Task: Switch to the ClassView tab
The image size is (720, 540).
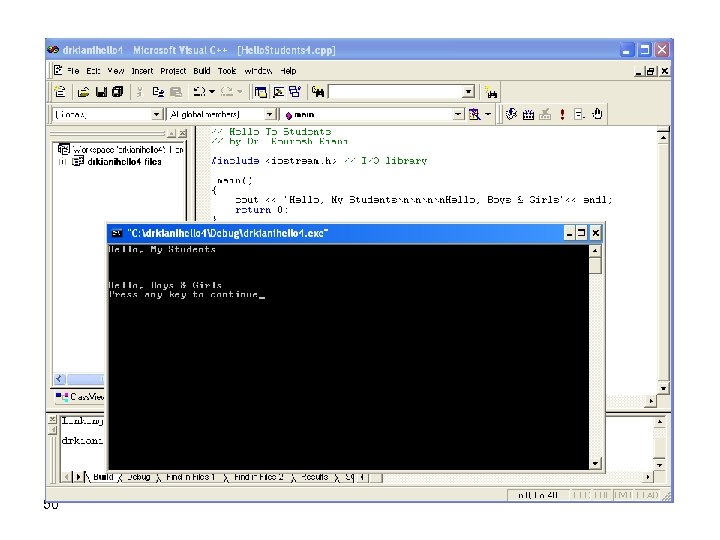Action: pyautogui.click(x=80, y=396)
